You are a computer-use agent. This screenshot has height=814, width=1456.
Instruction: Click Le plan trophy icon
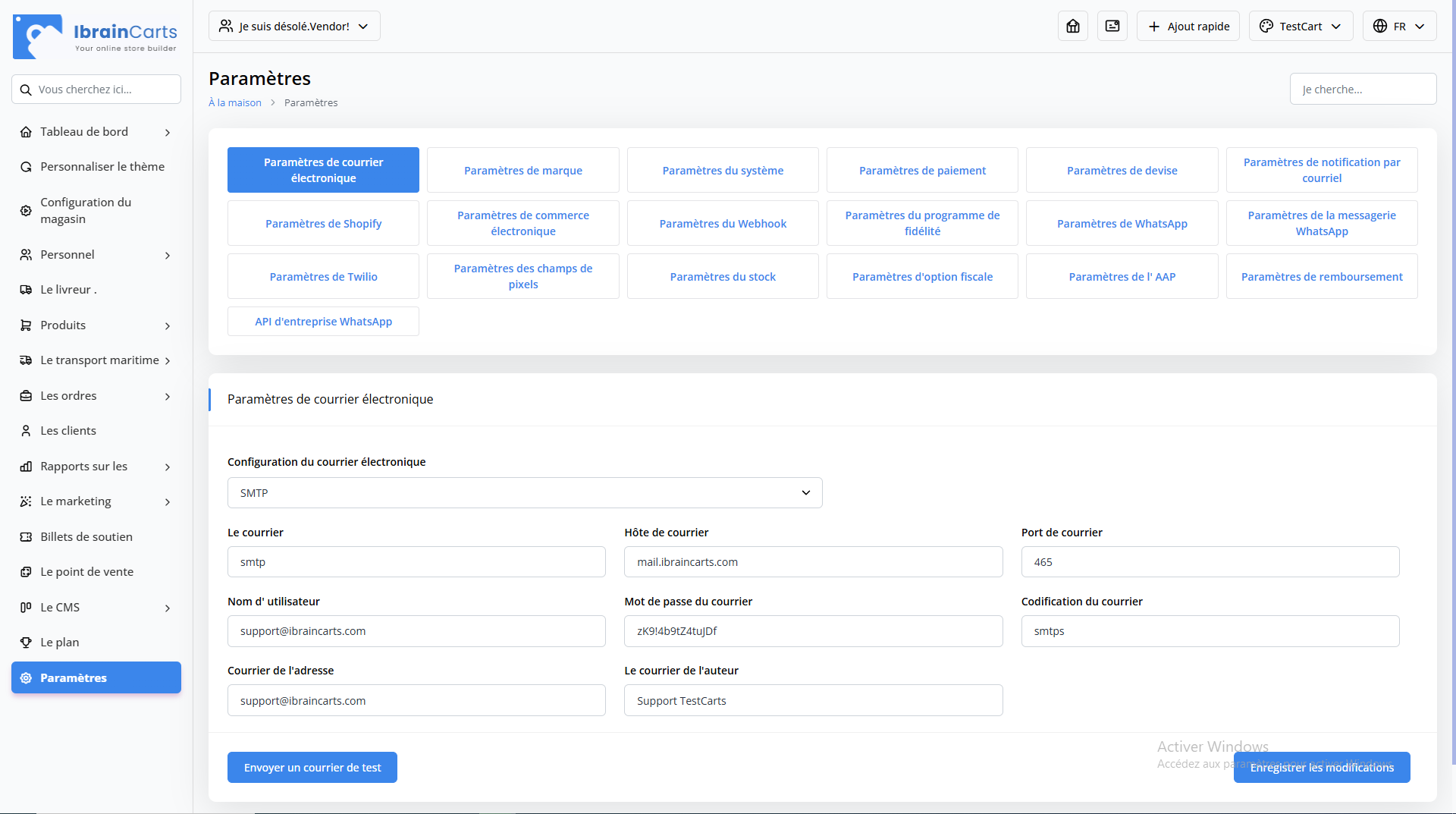[x=26, y=643]
